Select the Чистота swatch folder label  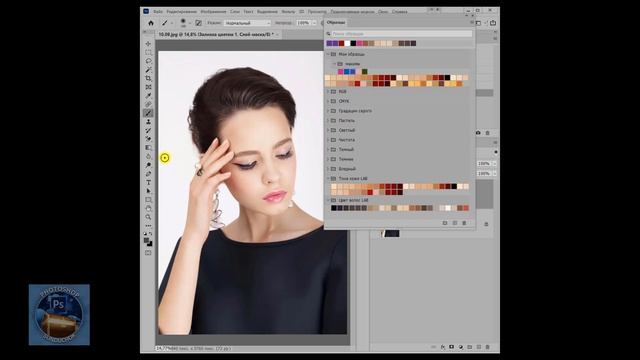tap(347, 140)
